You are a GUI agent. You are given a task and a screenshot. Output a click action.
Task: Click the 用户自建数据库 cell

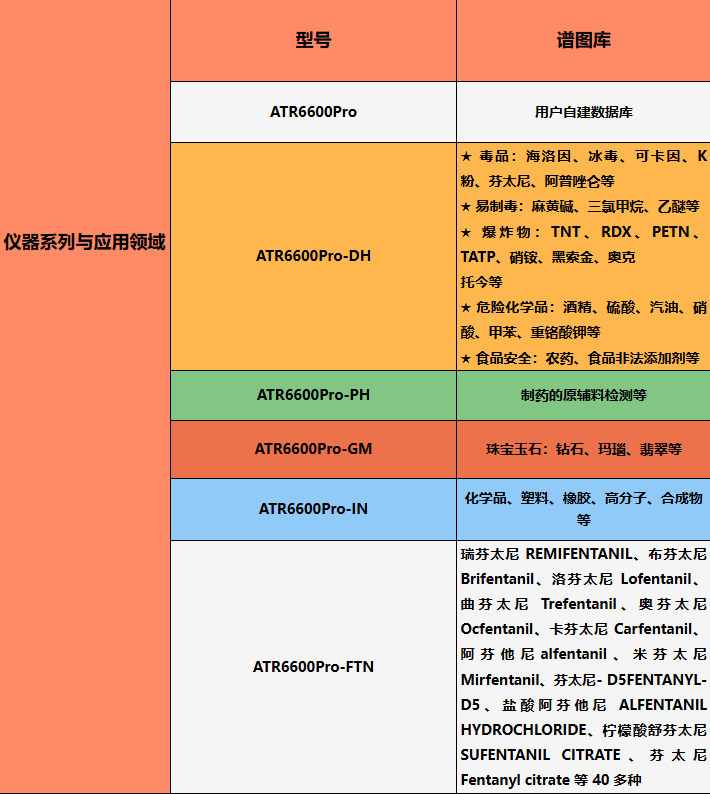pos(583,112)
